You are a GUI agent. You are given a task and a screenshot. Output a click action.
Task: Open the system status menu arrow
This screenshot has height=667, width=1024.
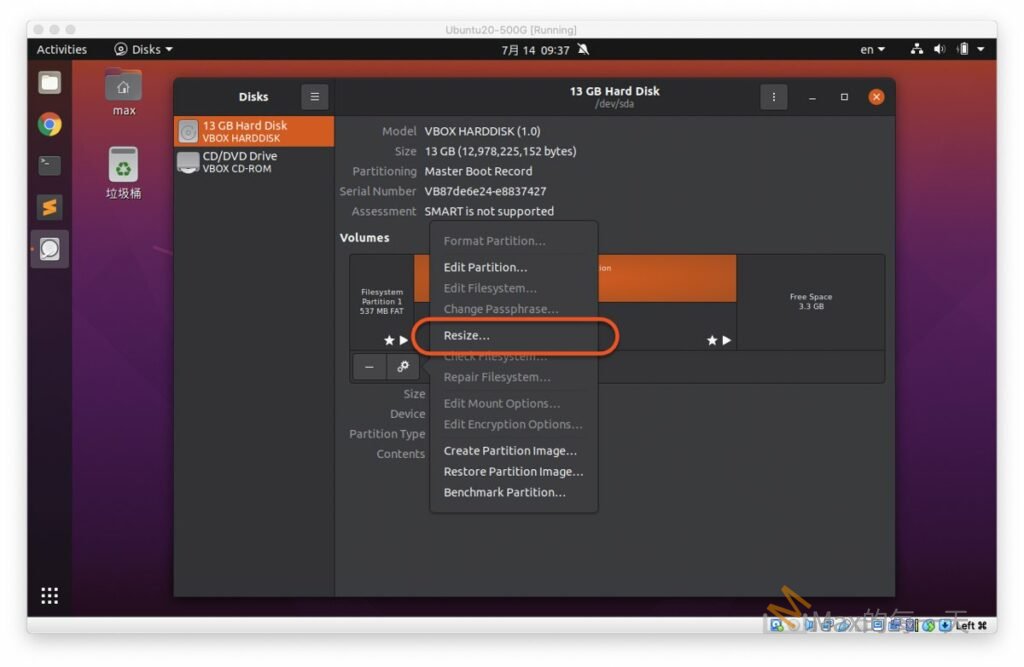[x=981, y=49]
